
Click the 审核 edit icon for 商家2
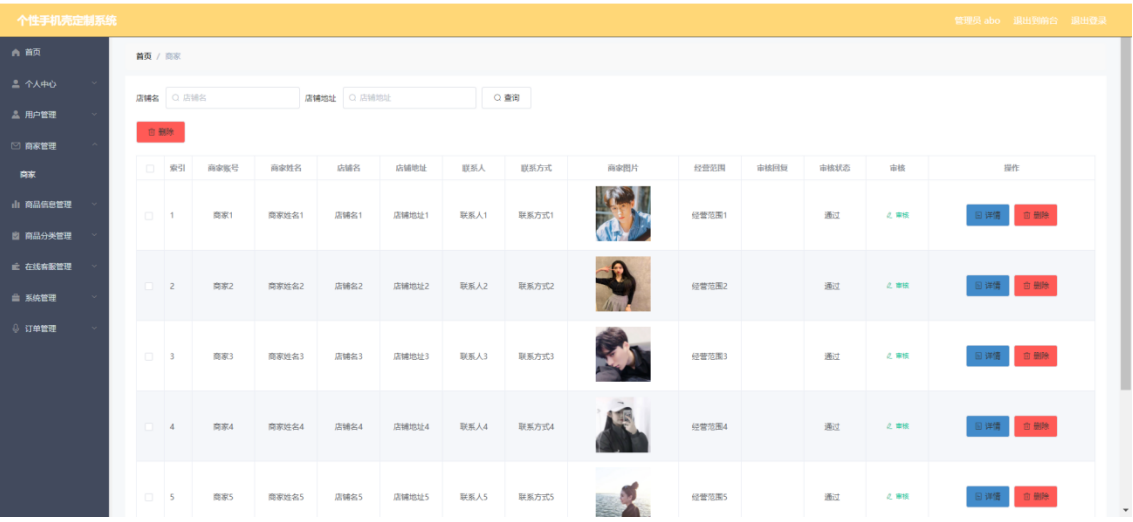[889, 286]
